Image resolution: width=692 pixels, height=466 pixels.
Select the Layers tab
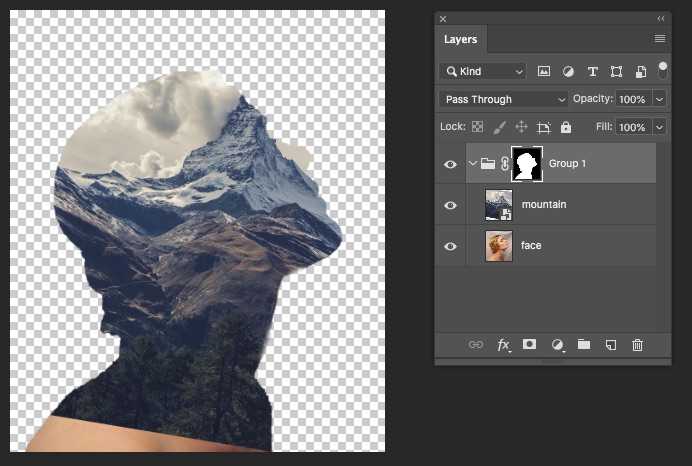click(x=460, y=40)
